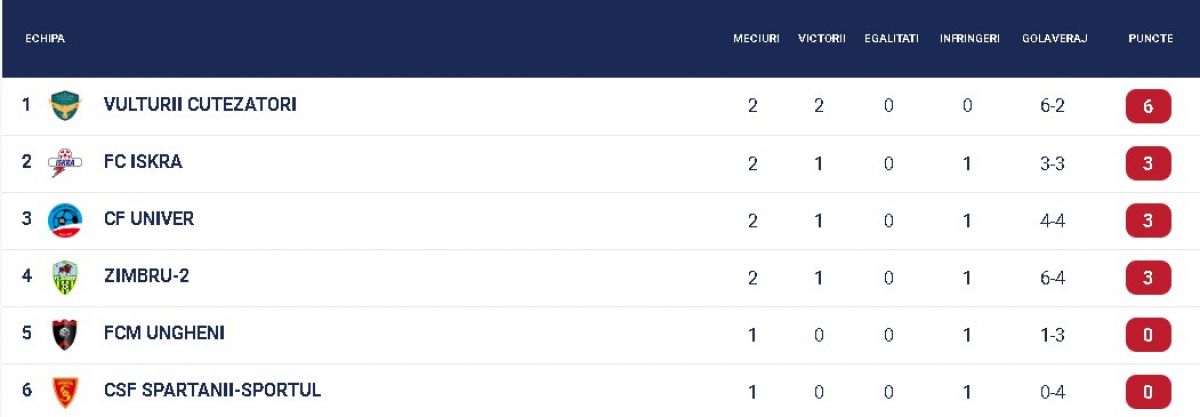Click the FC Iskra team crest
The width and height of the screenshot is (1200, 417).
click(x=65, y=162)
